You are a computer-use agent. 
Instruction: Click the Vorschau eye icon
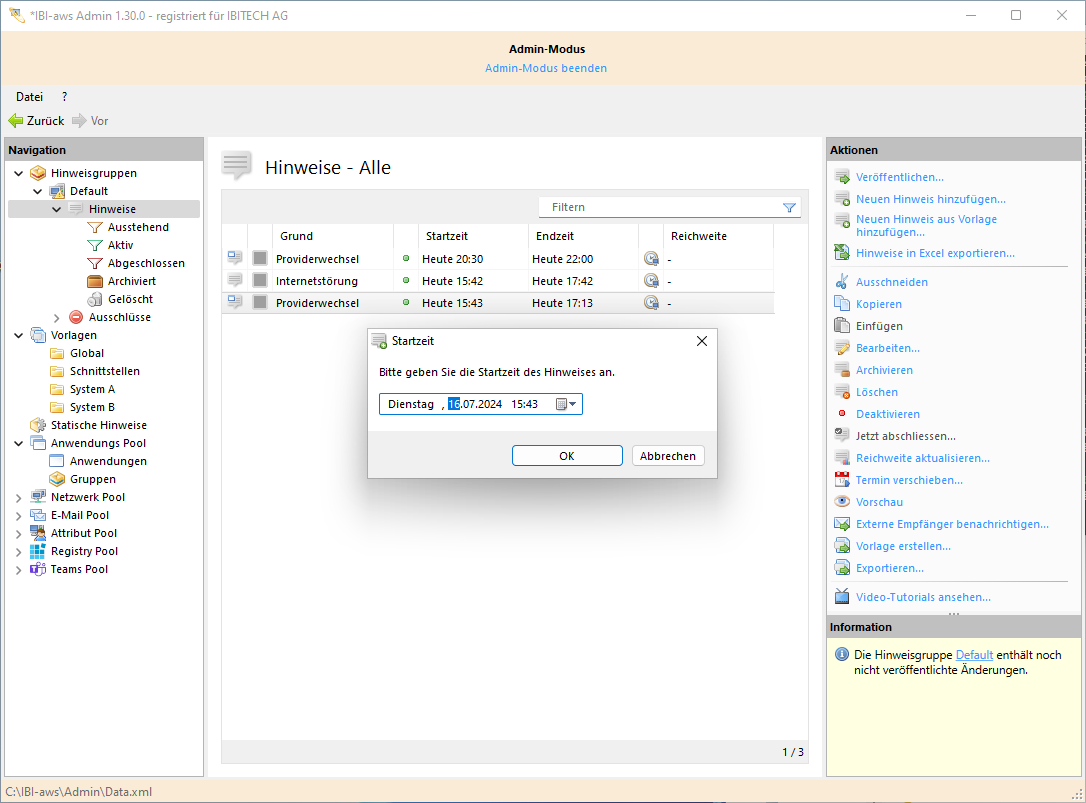coord(842,502)
